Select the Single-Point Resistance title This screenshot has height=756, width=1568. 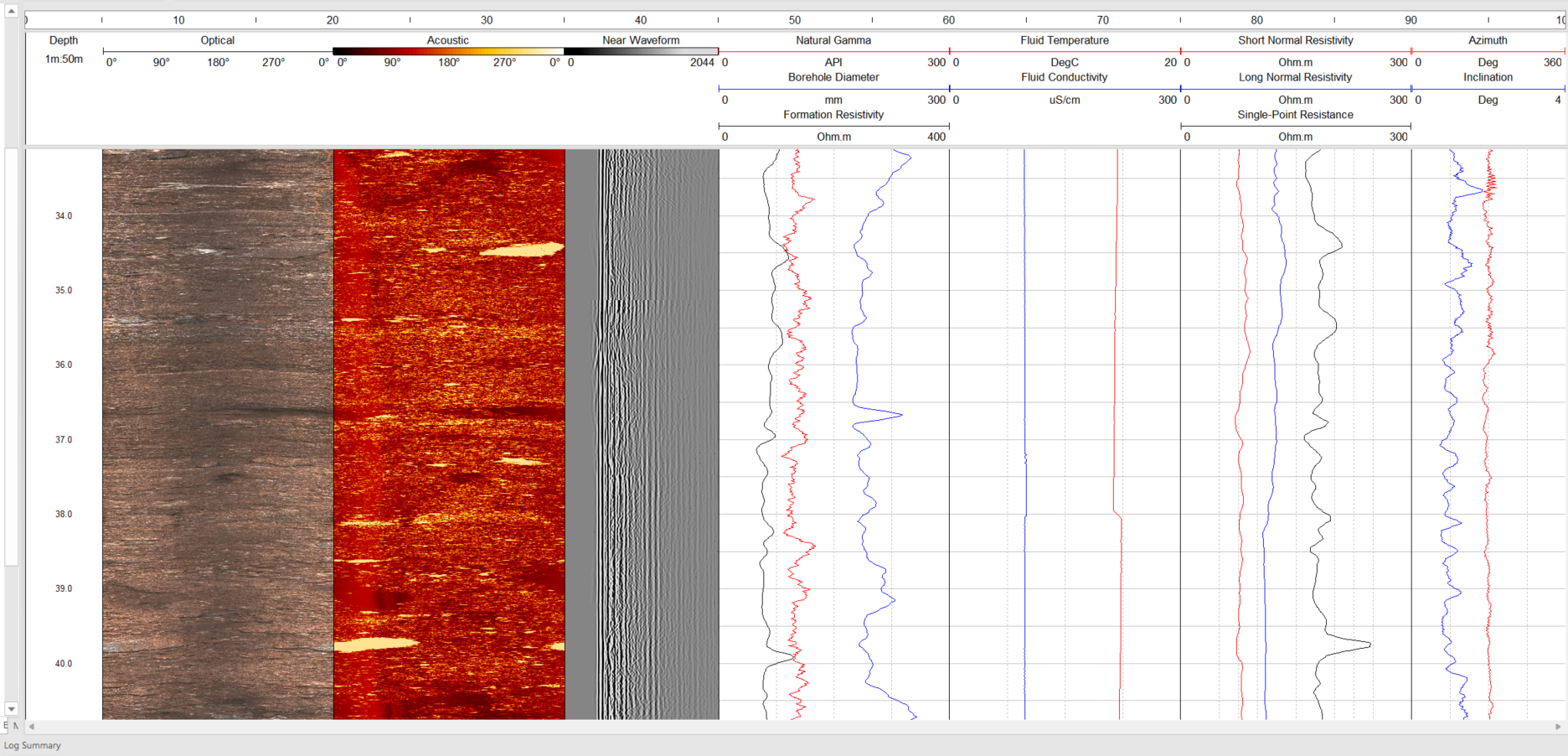coord(1296,115)
